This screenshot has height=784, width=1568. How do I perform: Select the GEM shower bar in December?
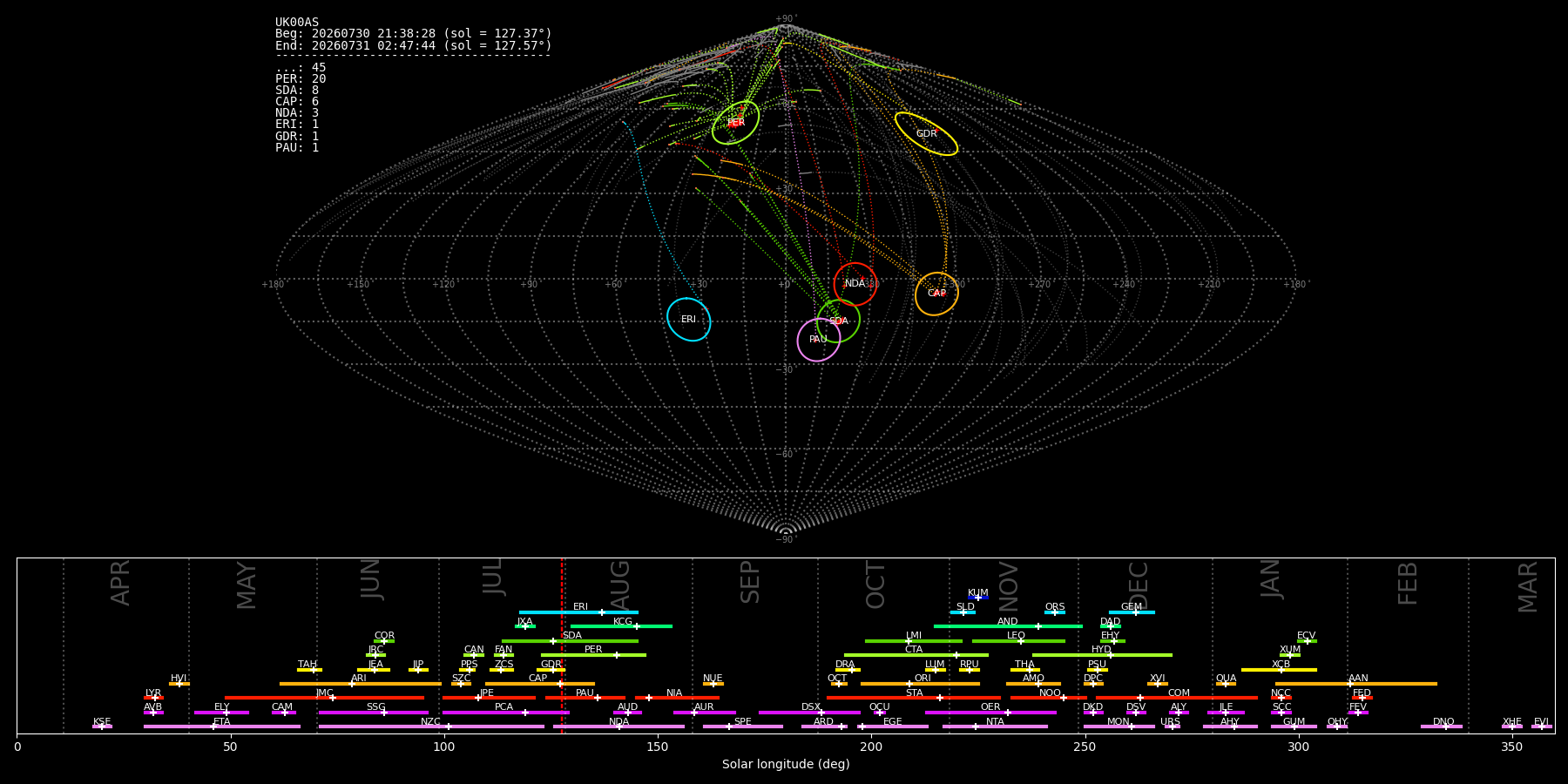pyautogui.click(x=1132, y=612)
